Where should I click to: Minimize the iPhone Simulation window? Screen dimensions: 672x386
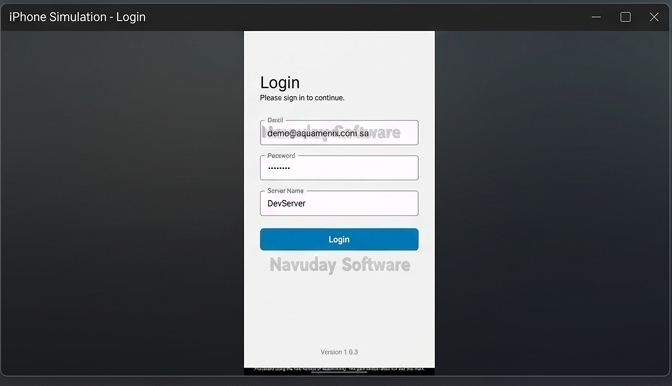pos(596,17)
